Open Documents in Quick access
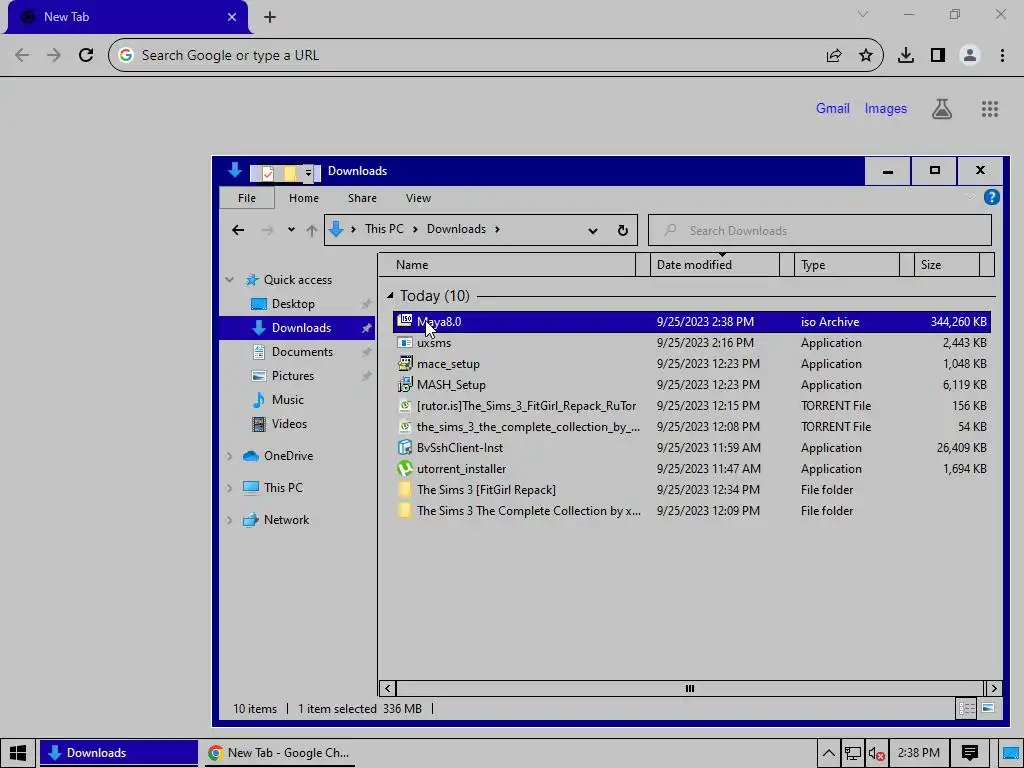Image resolution: width=1024 pixels, height=768 pixels. (302, 351)
